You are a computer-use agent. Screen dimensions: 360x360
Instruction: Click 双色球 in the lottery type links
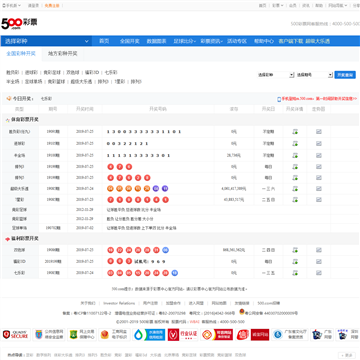point(72,72)
